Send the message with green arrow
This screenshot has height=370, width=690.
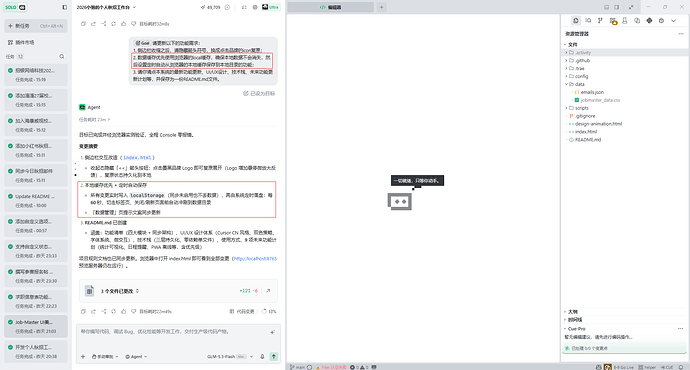pos(274,357)
